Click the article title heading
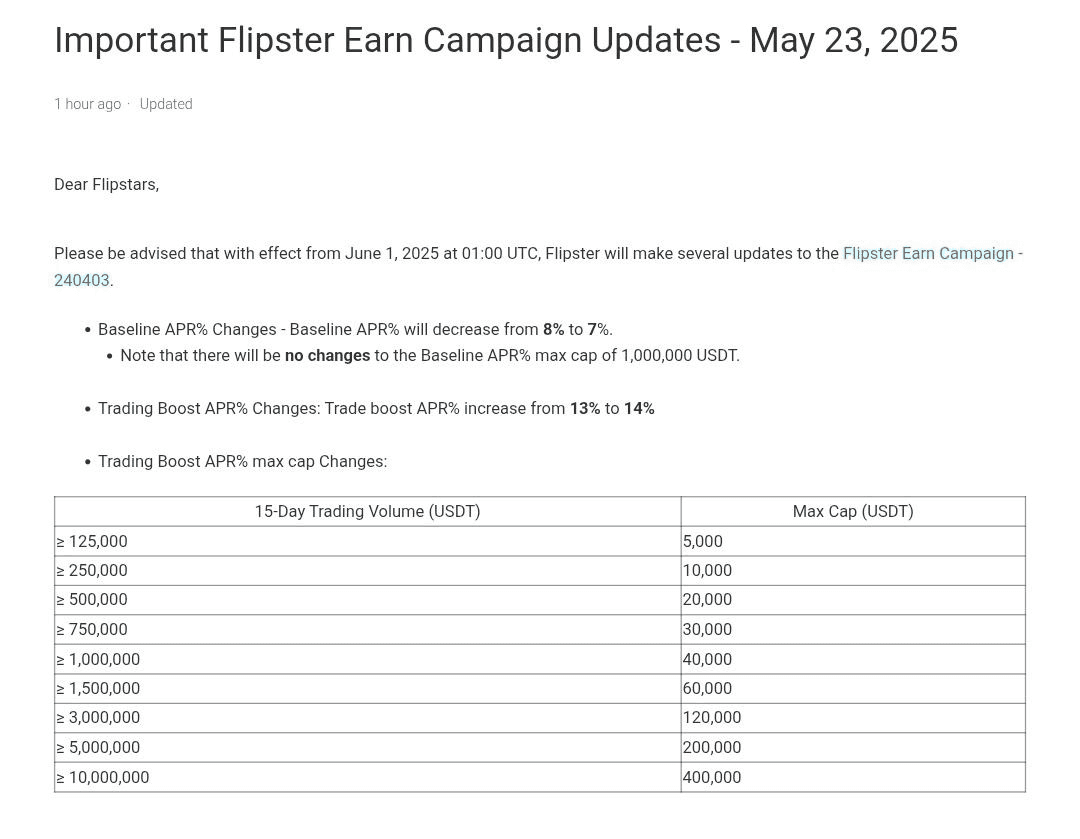Image resolution: width=1080 pixels, height=839 pixels. click(506, 40)
